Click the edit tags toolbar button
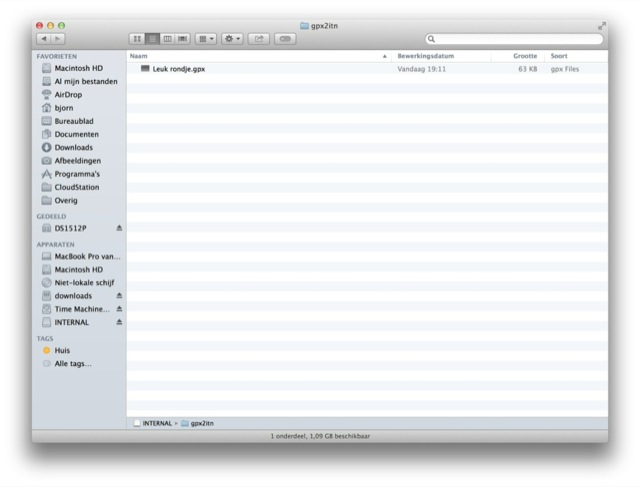This screenshot has height=487, width=640. [285, 39]
